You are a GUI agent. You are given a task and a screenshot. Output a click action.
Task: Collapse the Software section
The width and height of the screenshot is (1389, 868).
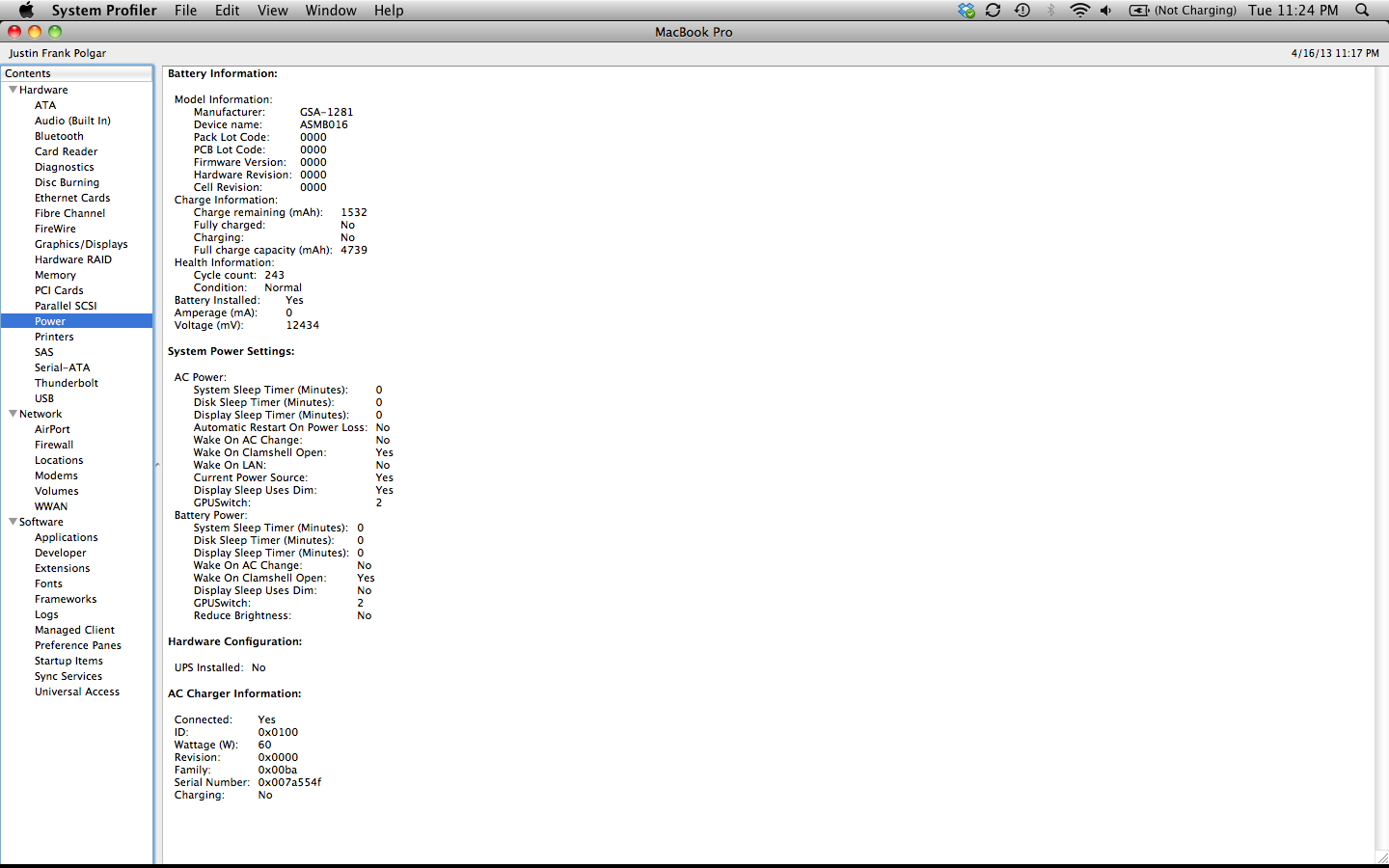click(x=13, y=522)
